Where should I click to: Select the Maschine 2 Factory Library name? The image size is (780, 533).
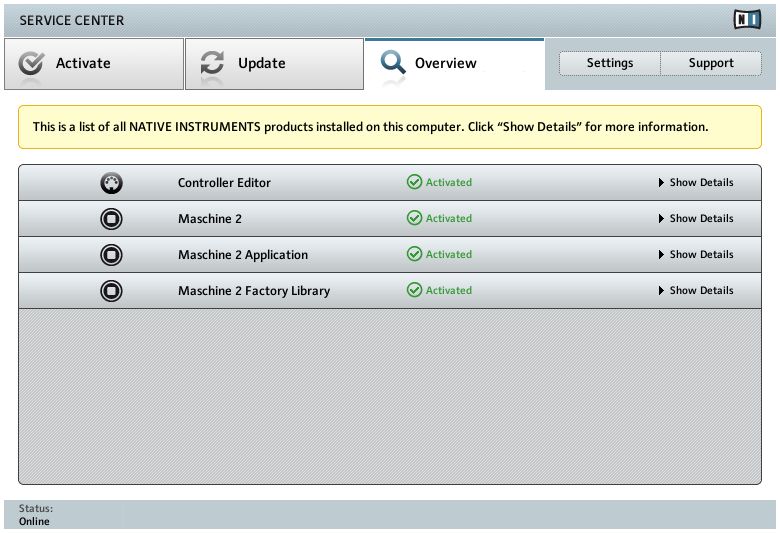[254, 291]
